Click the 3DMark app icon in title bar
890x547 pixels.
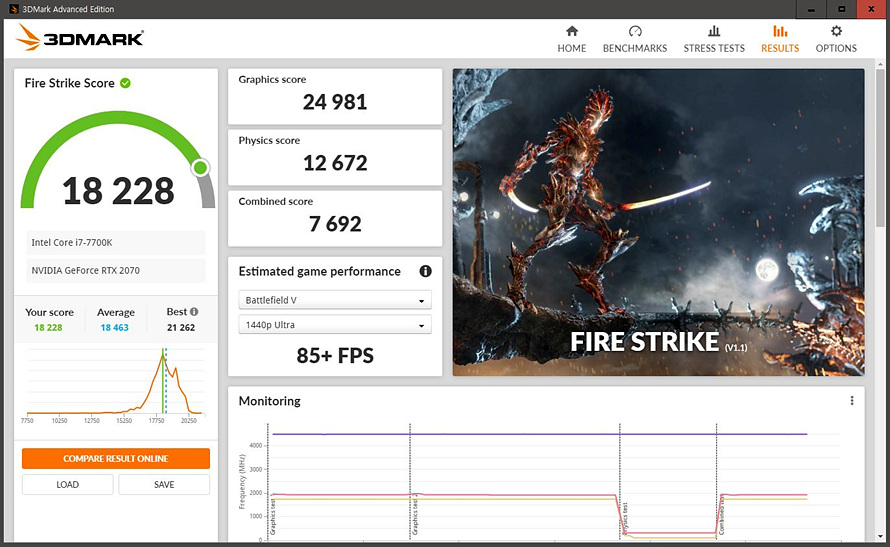[14, 9]
